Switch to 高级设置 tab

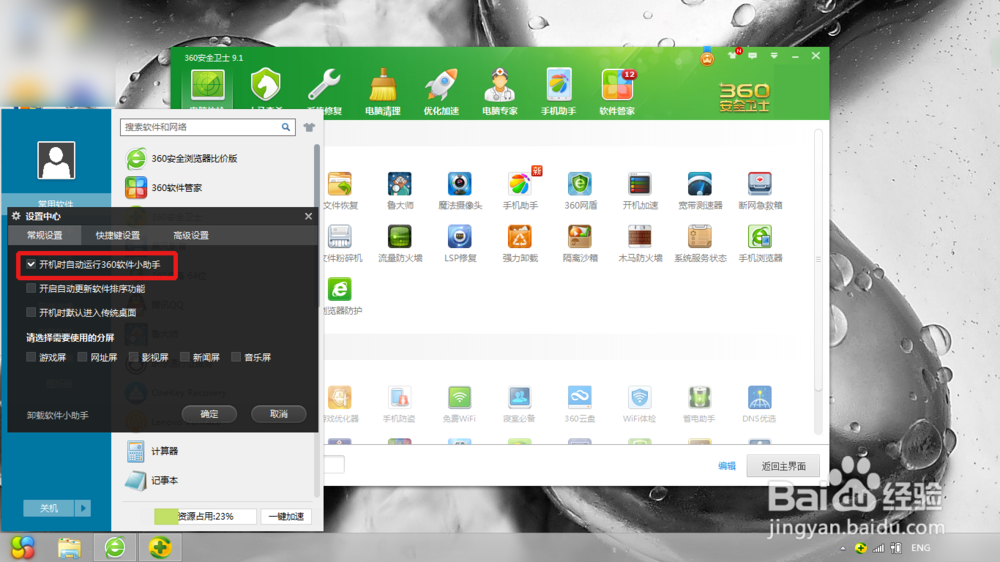(191, 235)
